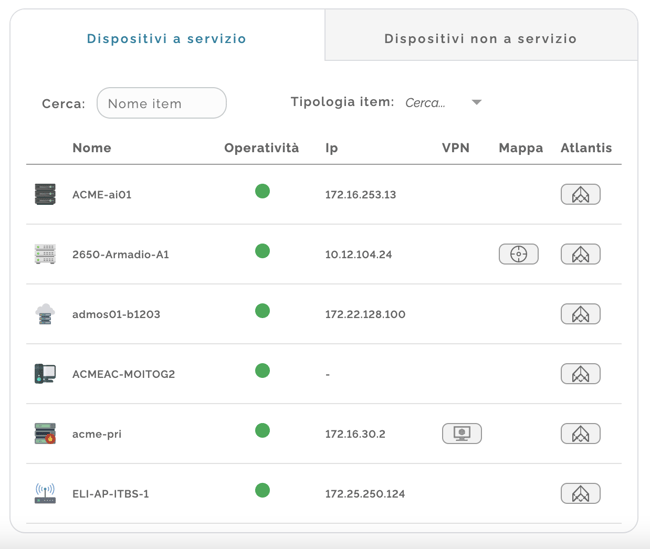Select the device name ACME-ai01

(102, 194)
